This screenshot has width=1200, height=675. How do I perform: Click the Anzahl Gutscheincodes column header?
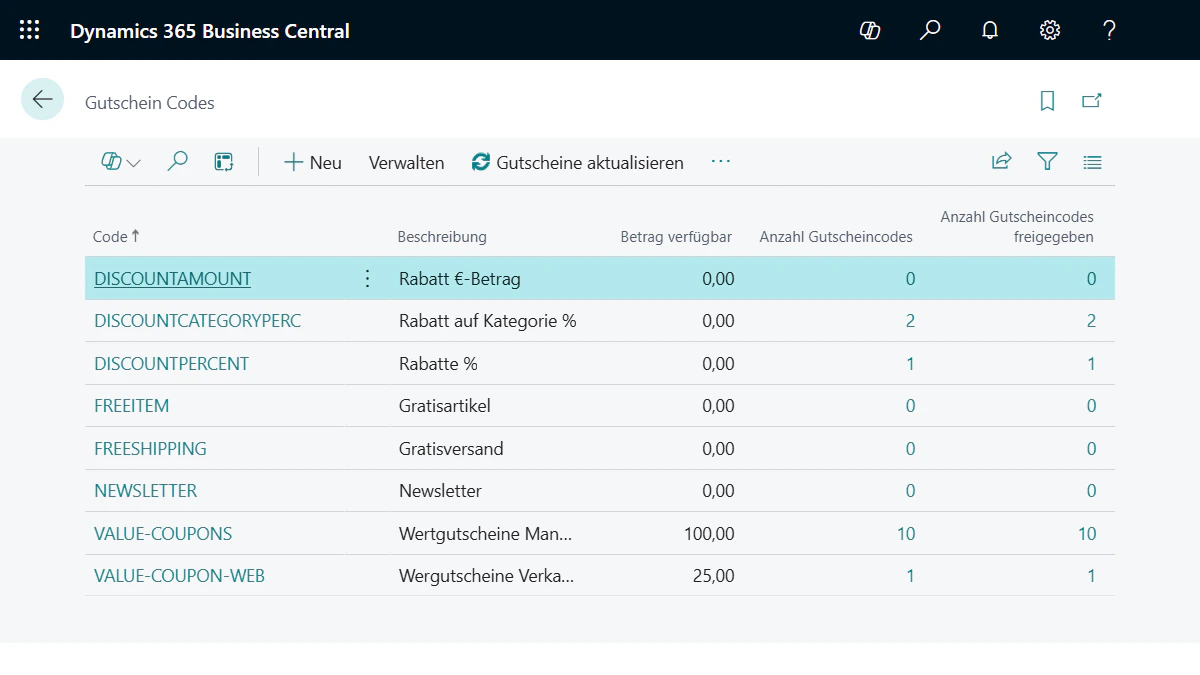point(836,237)
